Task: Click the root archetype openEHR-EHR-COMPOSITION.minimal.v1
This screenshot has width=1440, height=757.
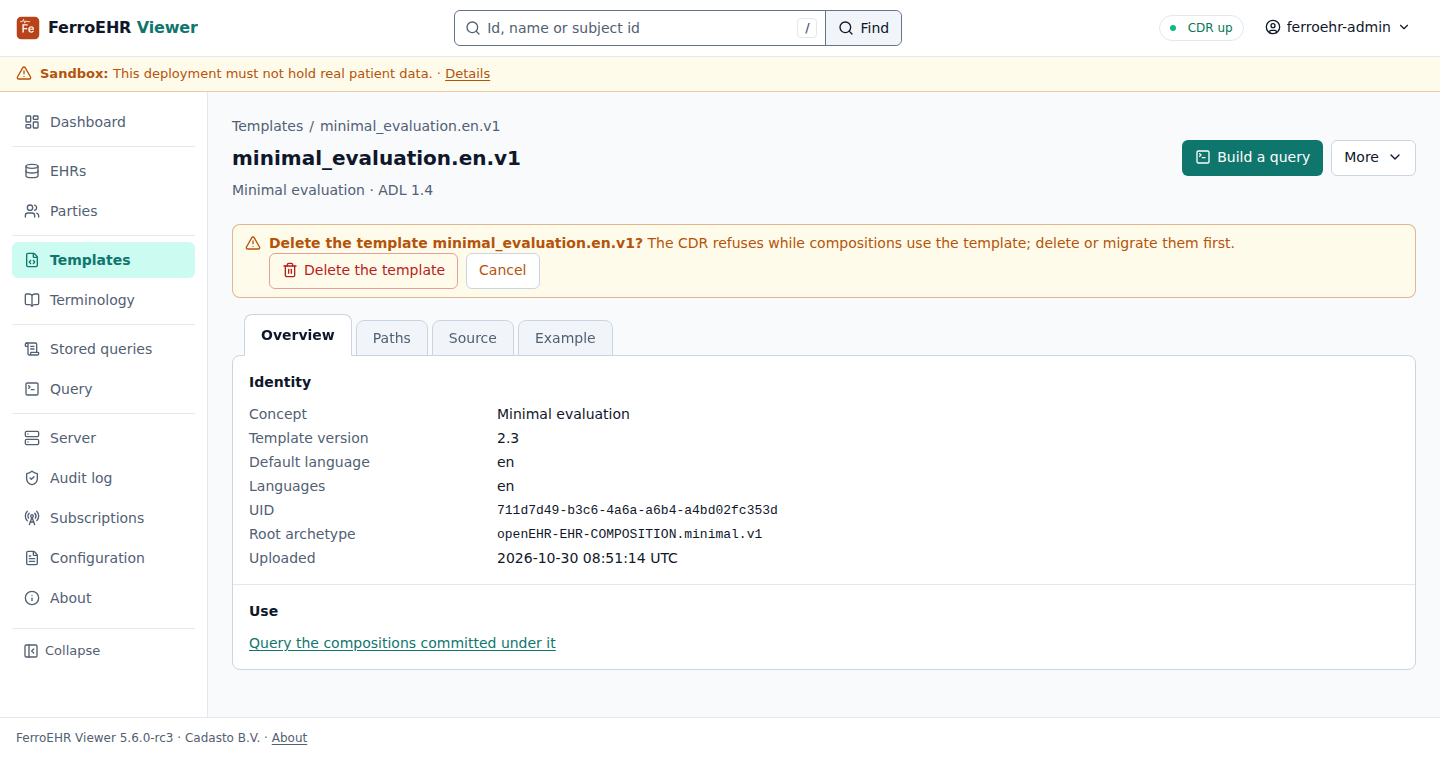Action: pyautogui.click(x=629, y=534)
